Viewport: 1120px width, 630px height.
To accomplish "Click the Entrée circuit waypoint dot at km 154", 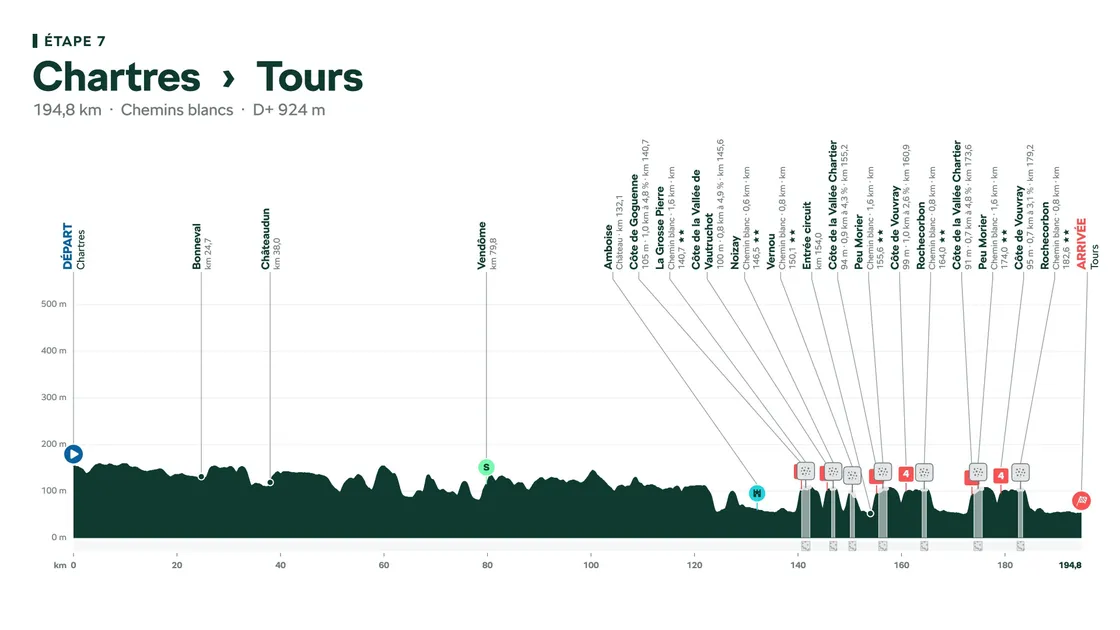I will (870, 513).
